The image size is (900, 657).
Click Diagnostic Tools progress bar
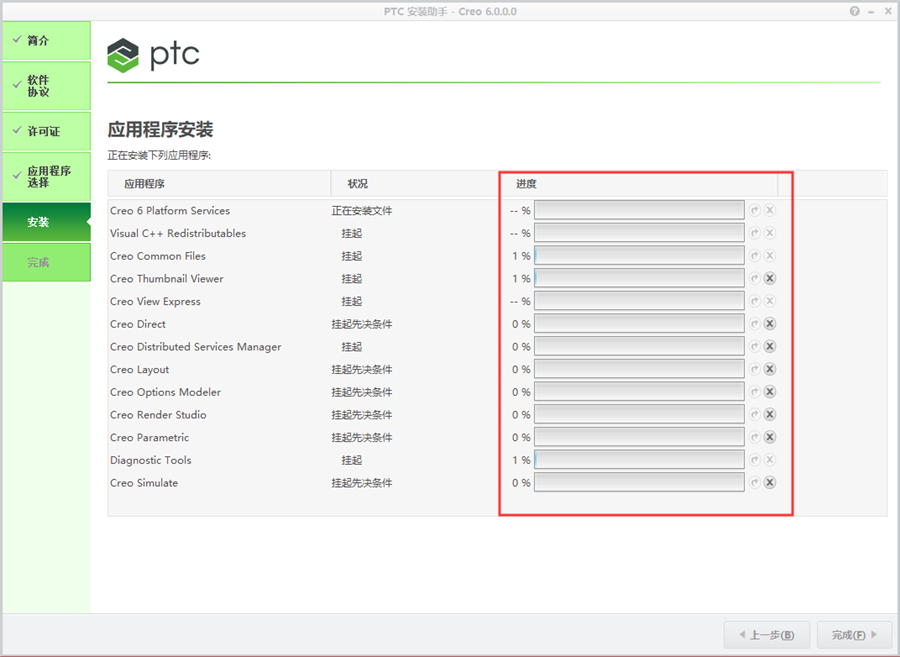[x=639, y=459]
